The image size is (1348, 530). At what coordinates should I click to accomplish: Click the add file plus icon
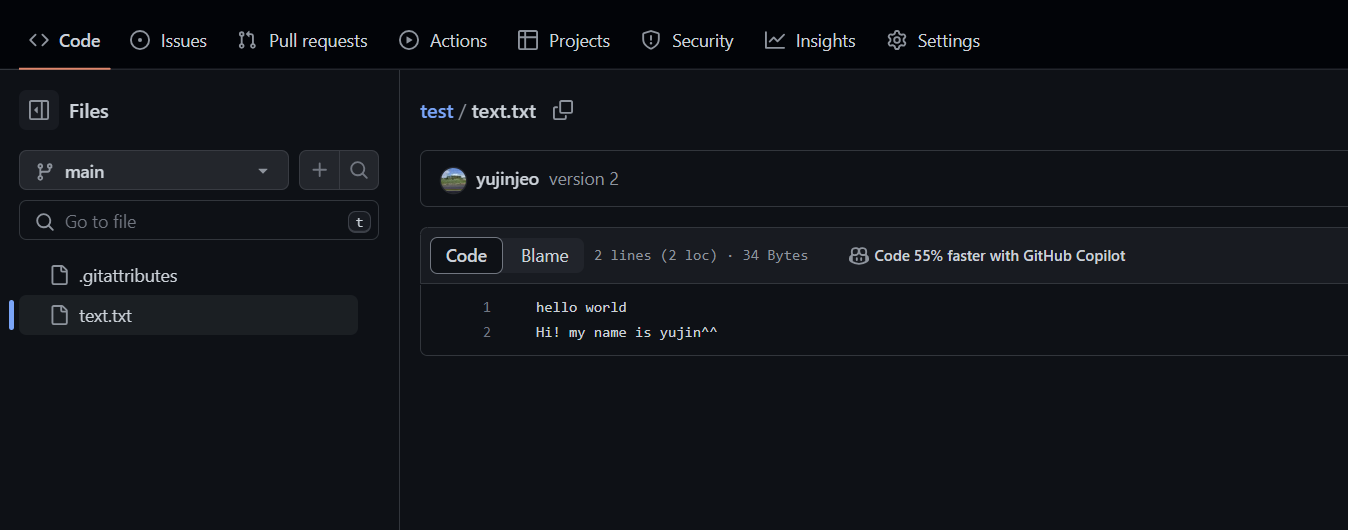click(319, 171)
